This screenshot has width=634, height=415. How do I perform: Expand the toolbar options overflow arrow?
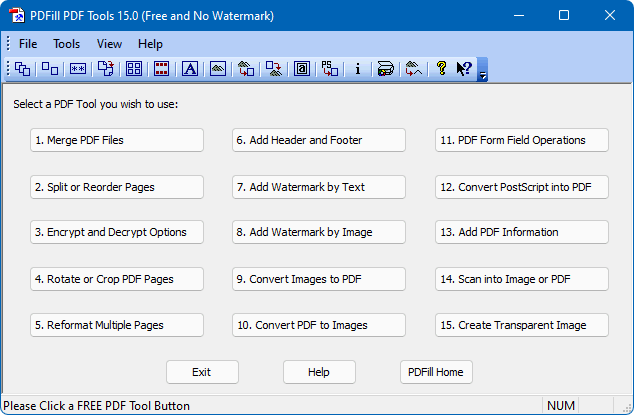[x=482, y=70]
